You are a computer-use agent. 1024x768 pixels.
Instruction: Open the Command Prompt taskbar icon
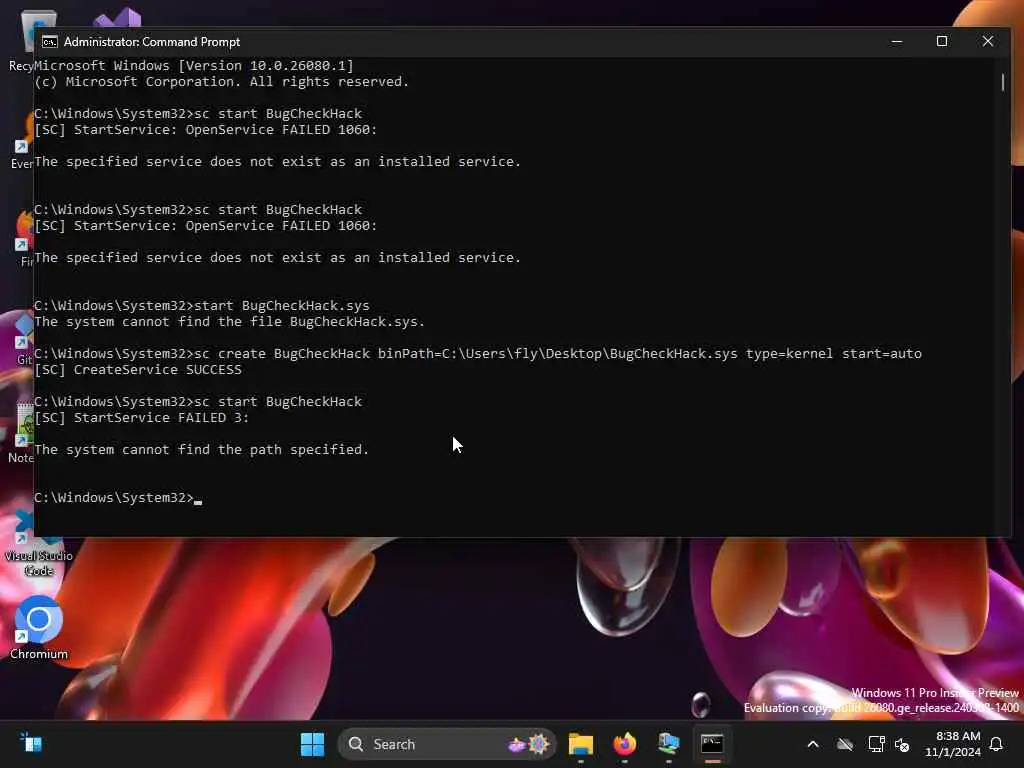(x=712, y=744)
